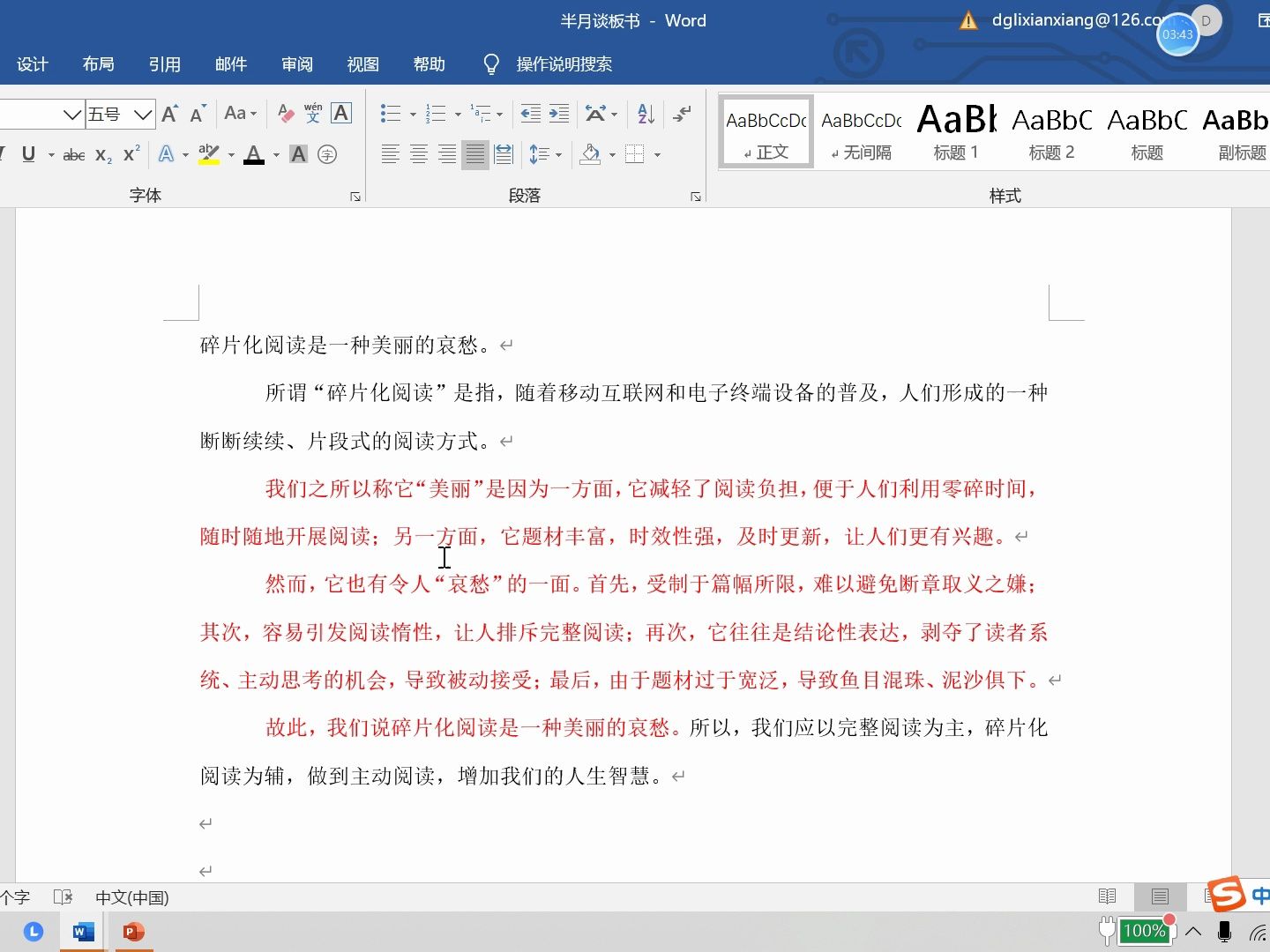Open the 帮助 tab
The image size is (1270, 952).
click(x=430, y=64)
